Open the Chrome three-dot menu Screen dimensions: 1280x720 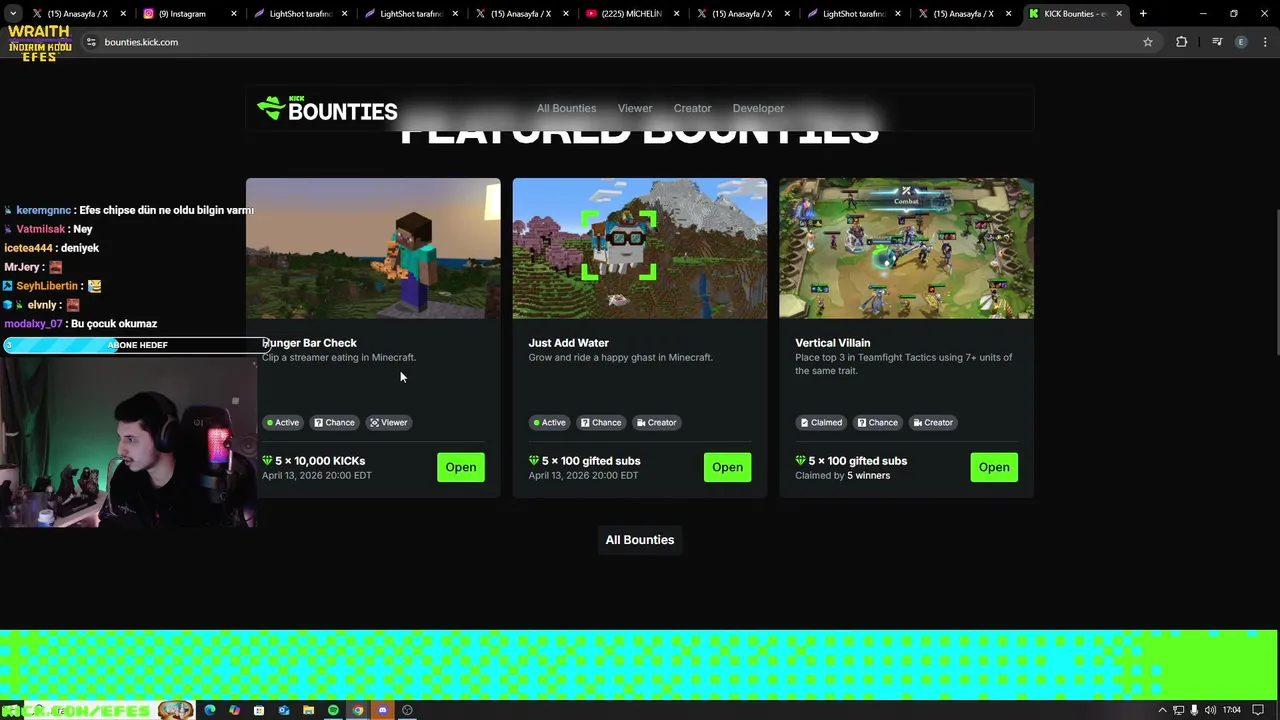[1266, 42]
